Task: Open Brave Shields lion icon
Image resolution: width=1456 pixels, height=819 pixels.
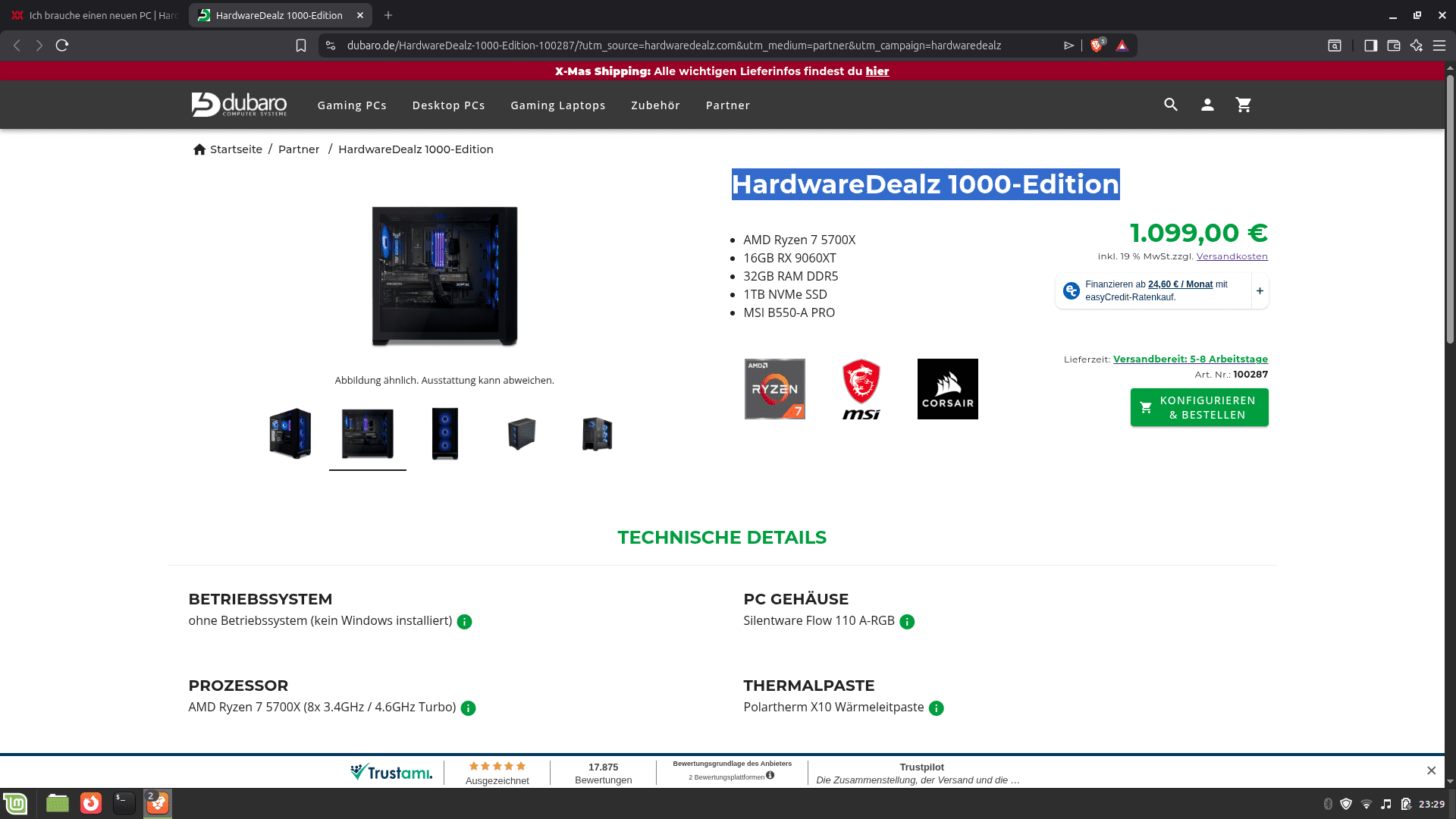Action: [1096, 45]
